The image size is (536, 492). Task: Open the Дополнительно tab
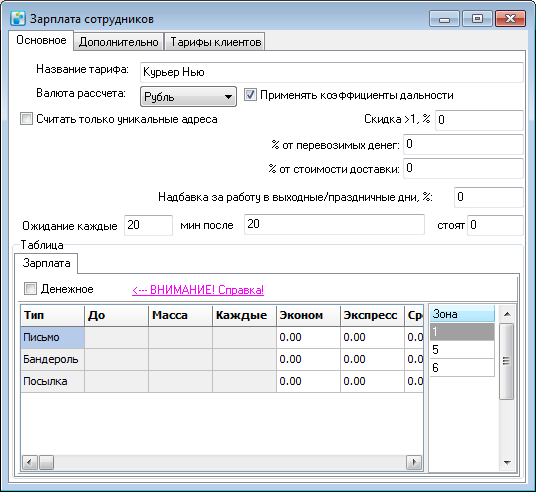coord(119,42)
